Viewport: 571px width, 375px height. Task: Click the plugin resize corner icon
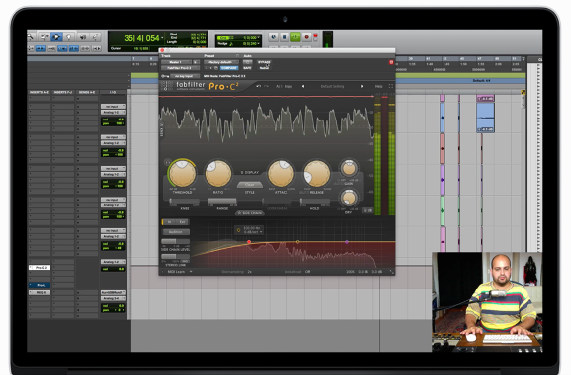click(391, 272)
